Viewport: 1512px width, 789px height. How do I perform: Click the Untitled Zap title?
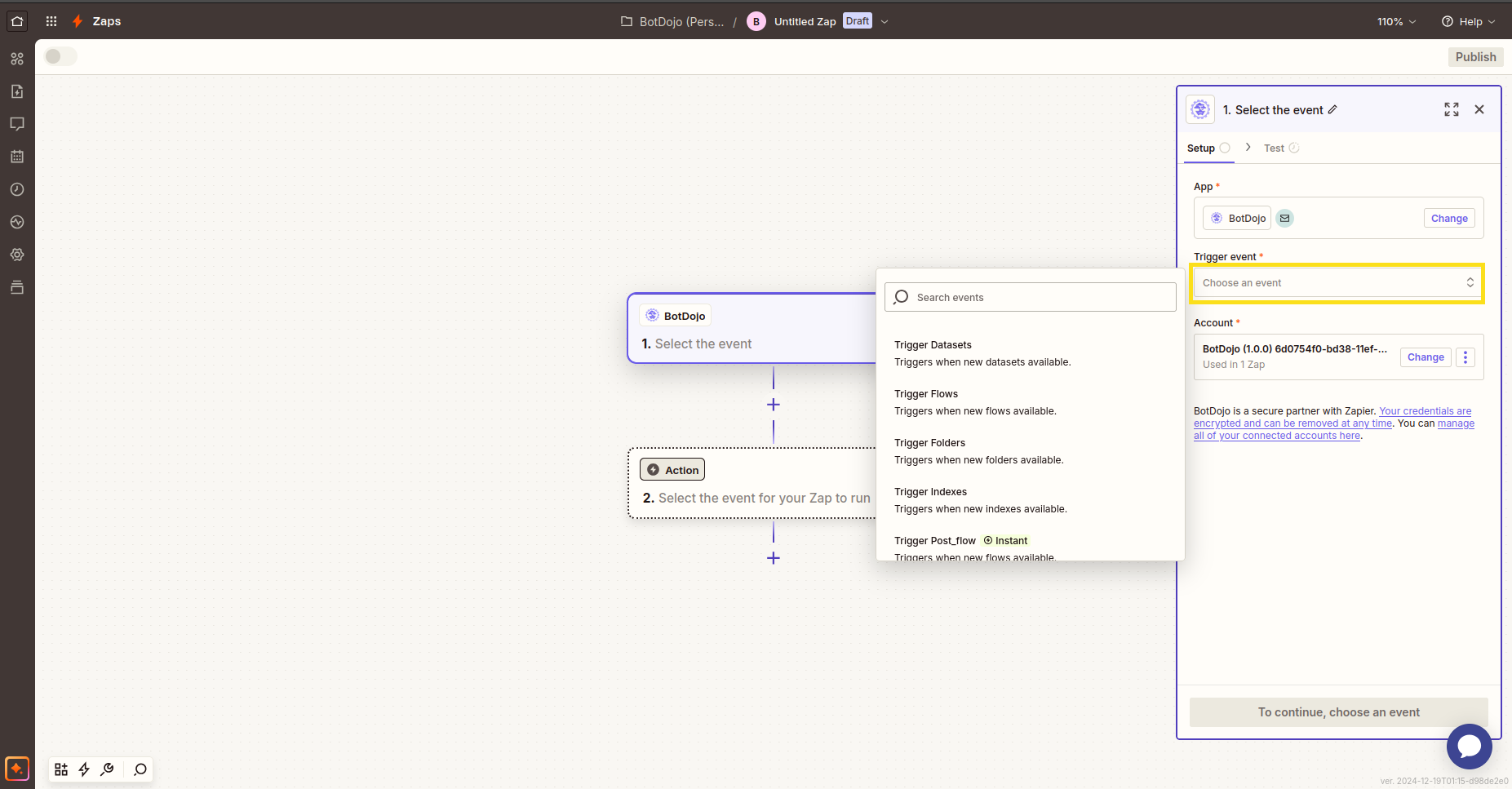[805, 22]
